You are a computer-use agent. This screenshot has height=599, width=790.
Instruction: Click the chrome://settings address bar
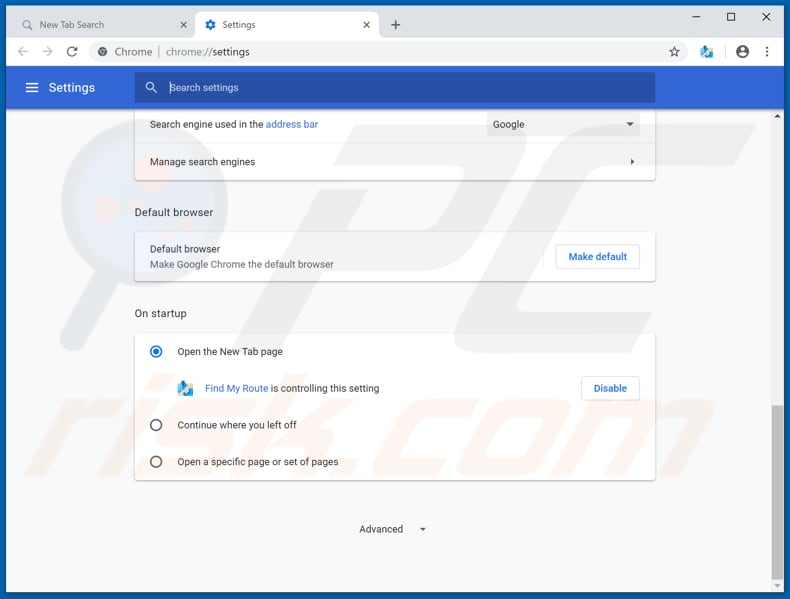coord(388,51)
